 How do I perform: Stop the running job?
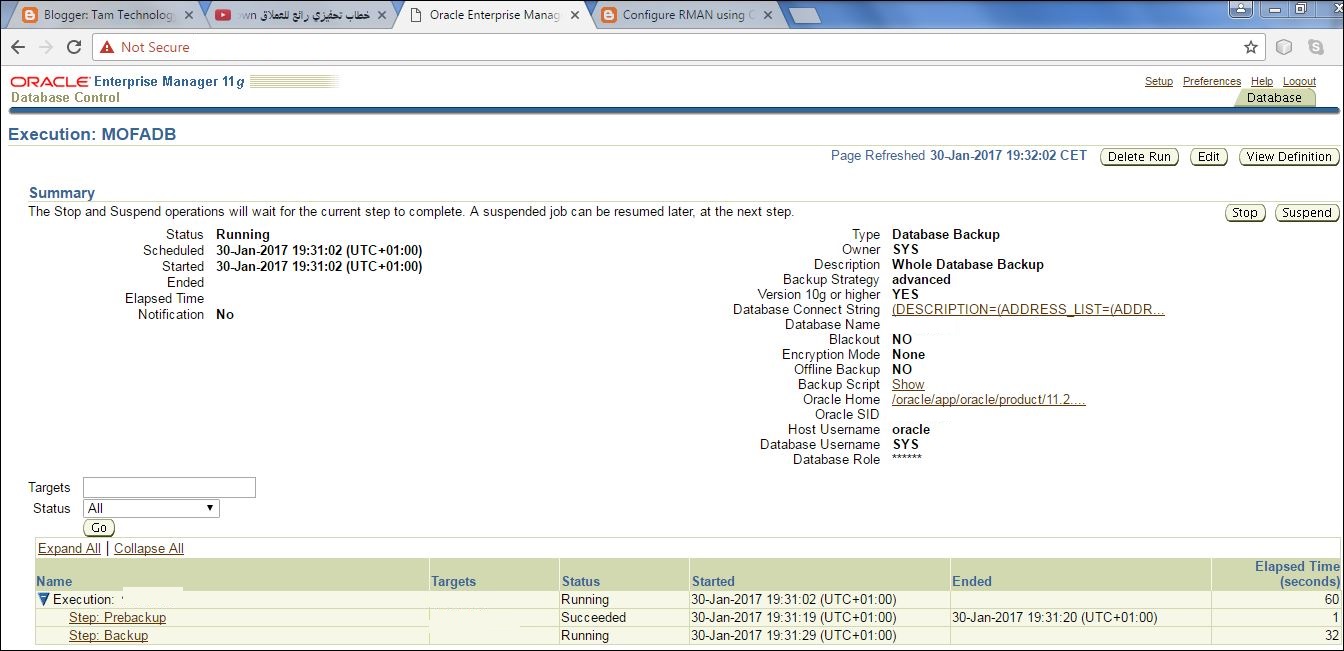point(1245,213)
